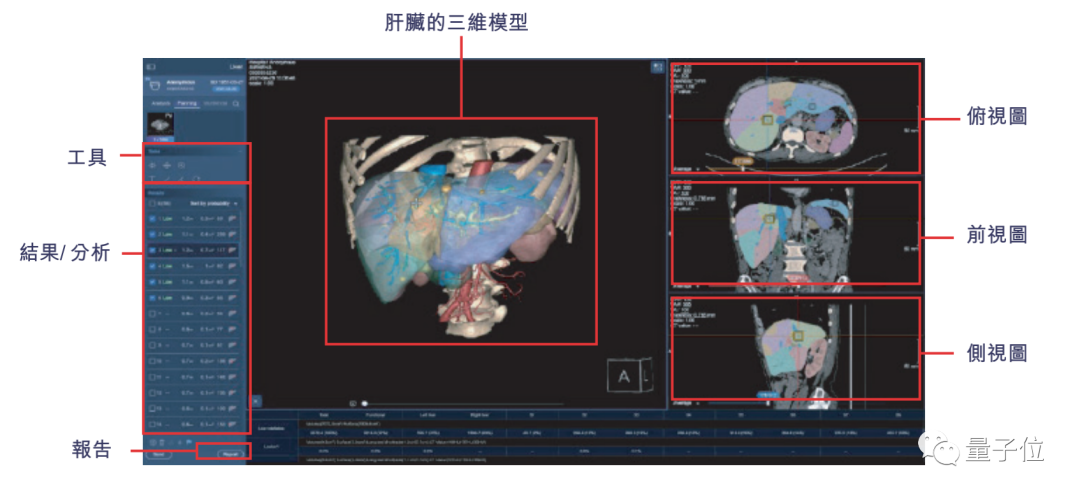Select the first tool icon in Tools panel
Viewport: 1080px width, 497px height.
(x=153, y=164)
